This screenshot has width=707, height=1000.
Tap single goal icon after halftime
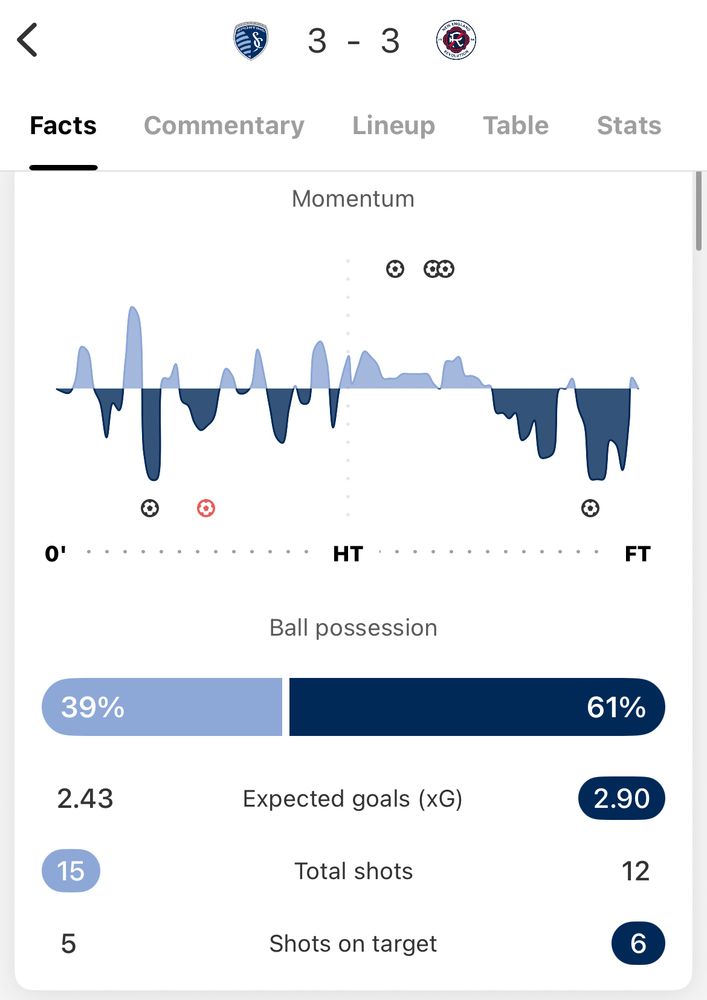tap(395, 269)
